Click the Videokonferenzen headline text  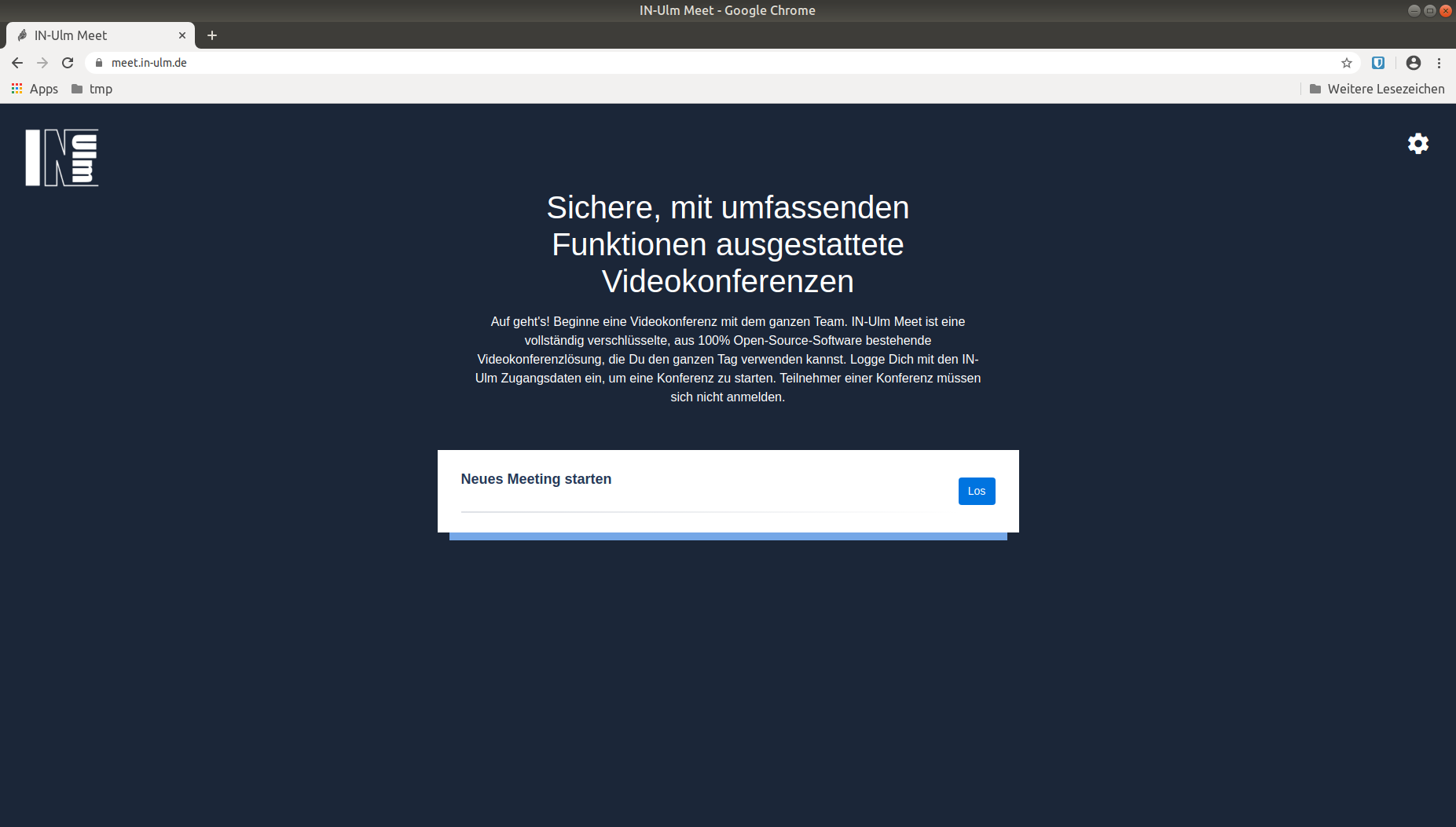pyautogui.click(x=728, y=281)
